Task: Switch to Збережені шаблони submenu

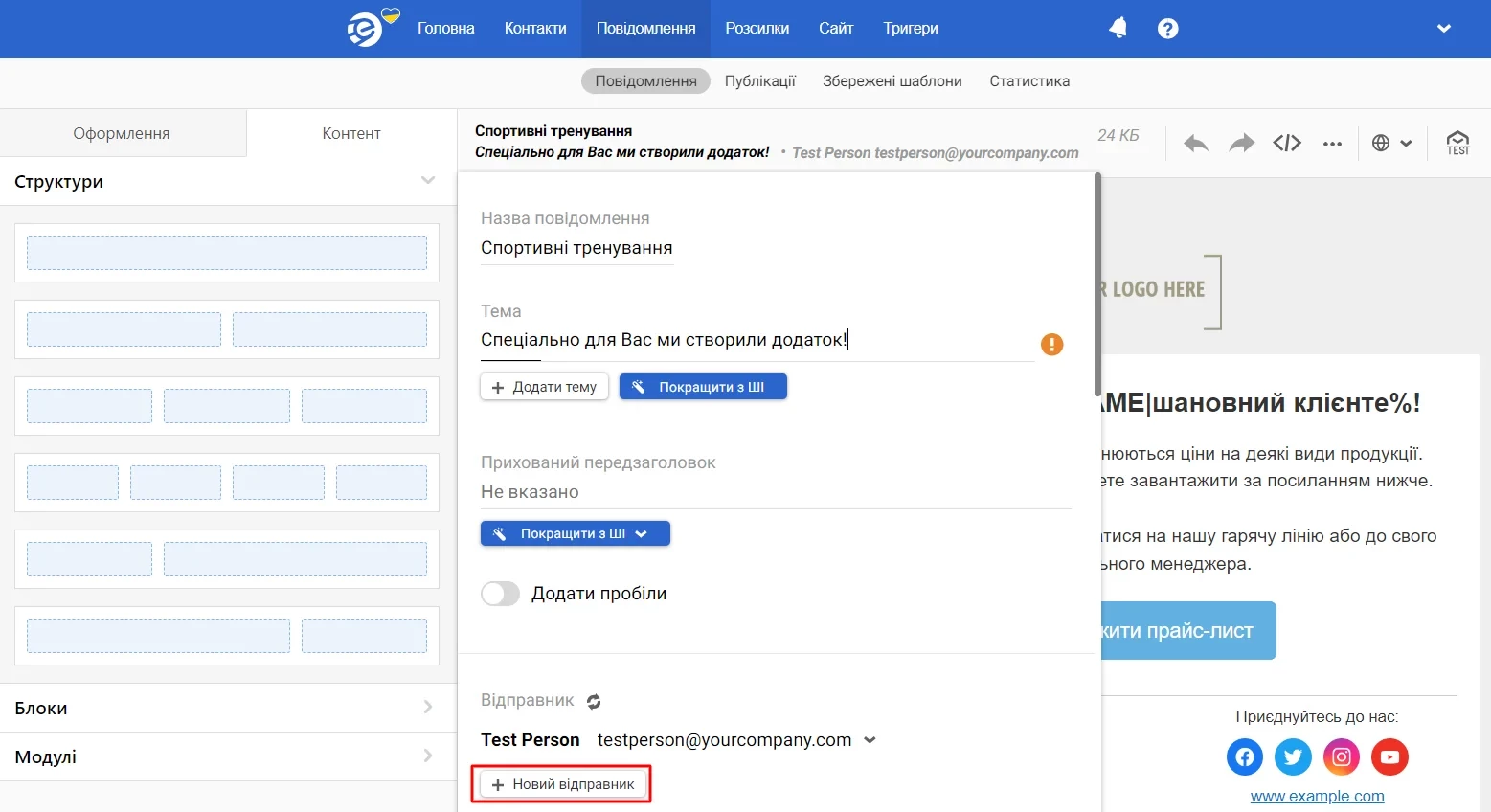Action: pyautogui.click(x=892, y=81)
